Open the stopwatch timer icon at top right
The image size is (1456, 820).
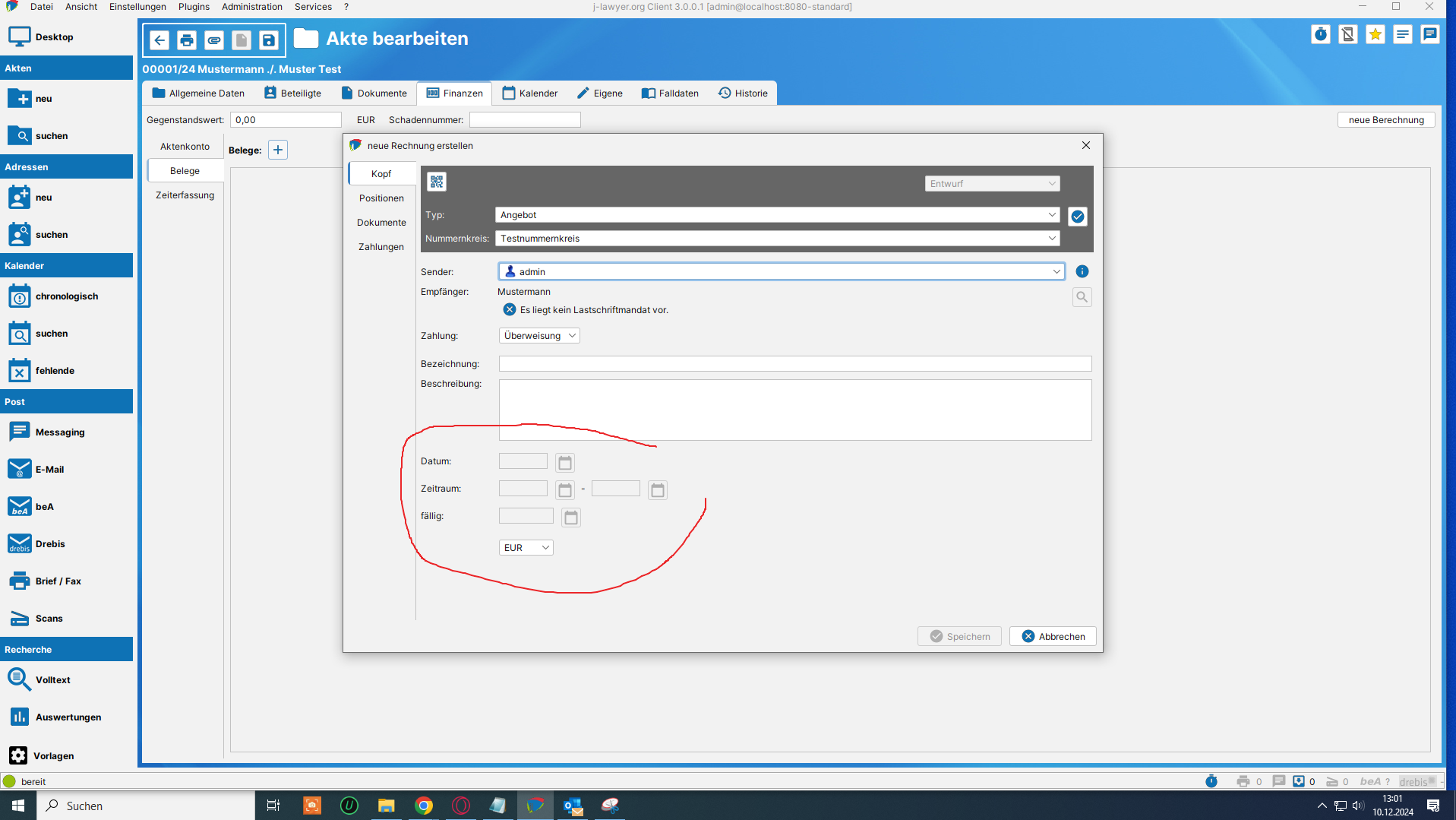[1321, 34]
